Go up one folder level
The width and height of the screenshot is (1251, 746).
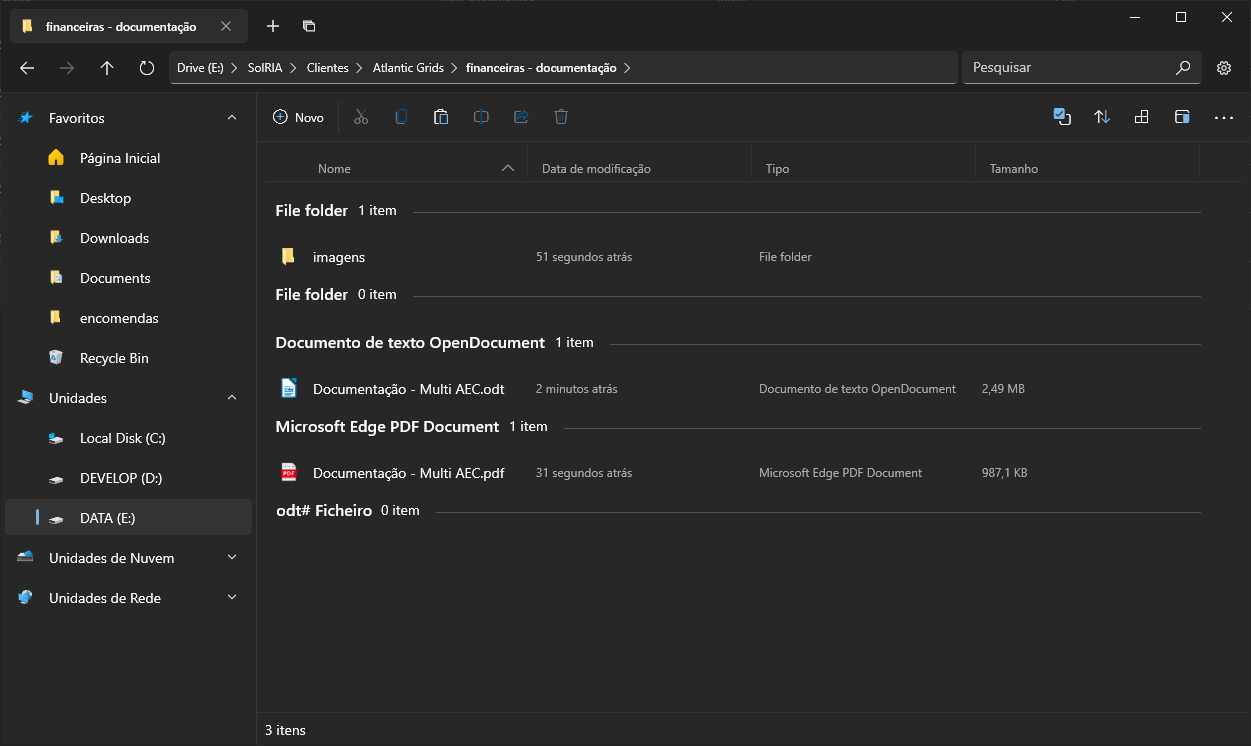[x=107, y=68]
